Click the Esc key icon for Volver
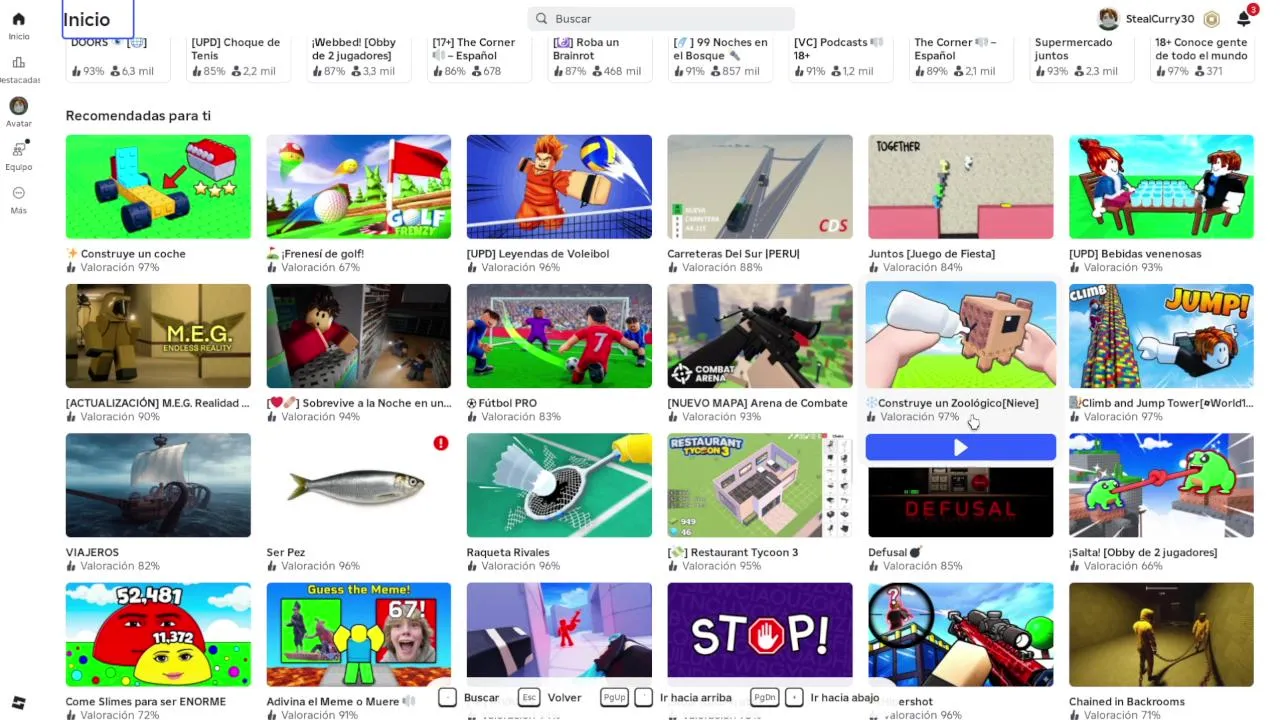 (529, 697)
